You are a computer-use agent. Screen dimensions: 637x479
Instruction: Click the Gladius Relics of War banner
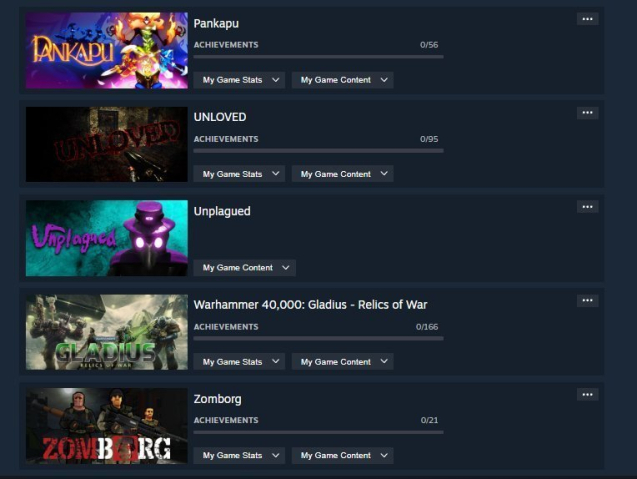pos(107,332)
